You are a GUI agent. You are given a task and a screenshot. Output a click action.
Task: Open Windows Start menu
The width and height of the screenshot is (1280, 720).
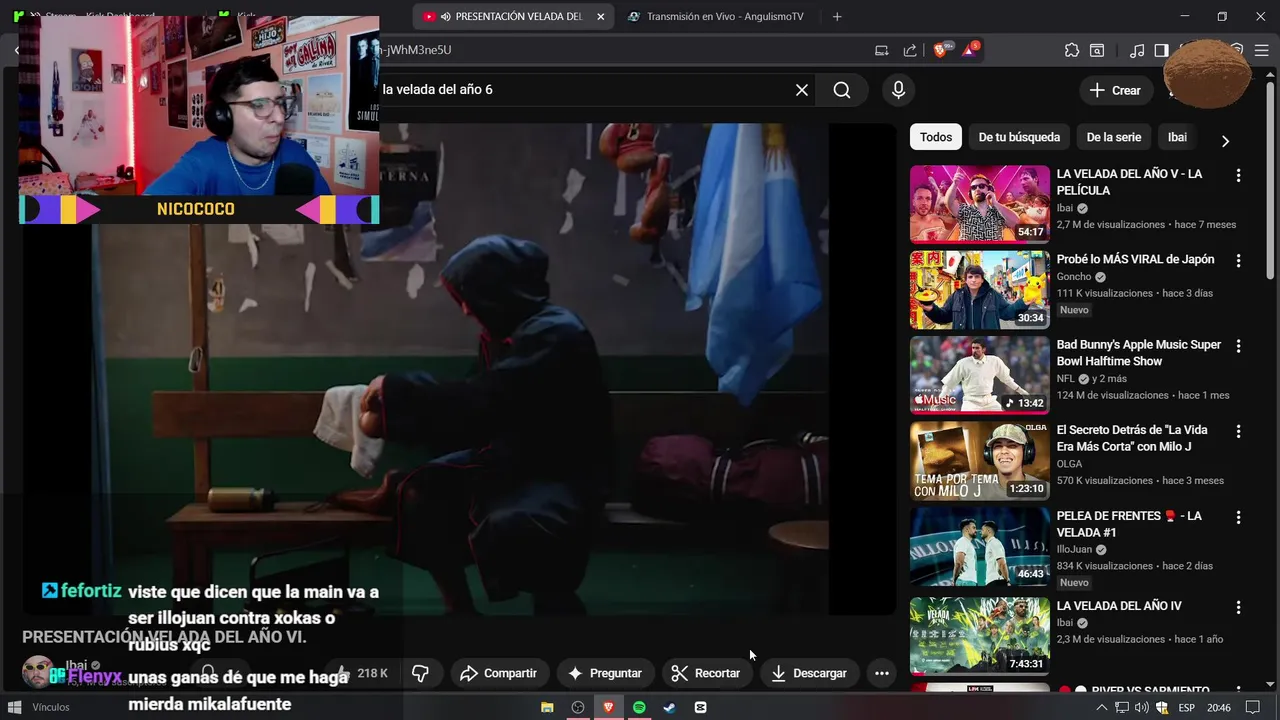[15, 707]
